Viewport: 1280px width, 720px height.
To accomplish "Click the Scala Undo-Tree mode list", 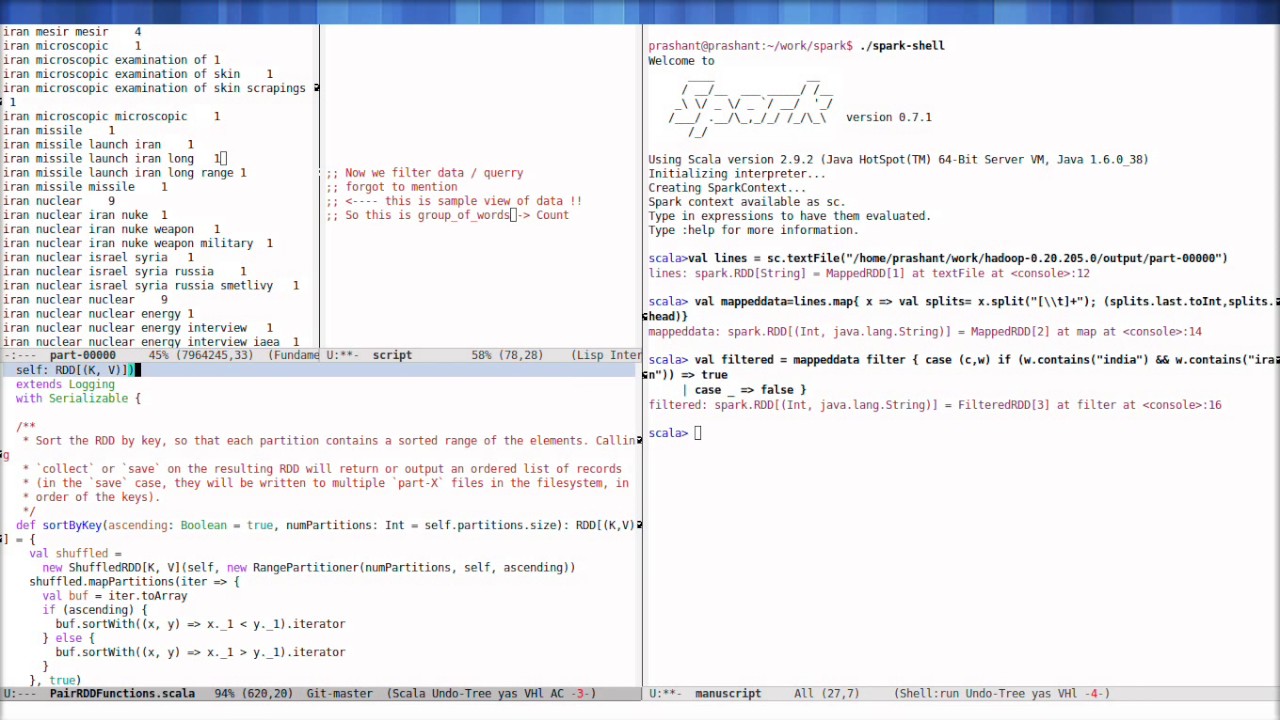I will (x=491, y=693).
